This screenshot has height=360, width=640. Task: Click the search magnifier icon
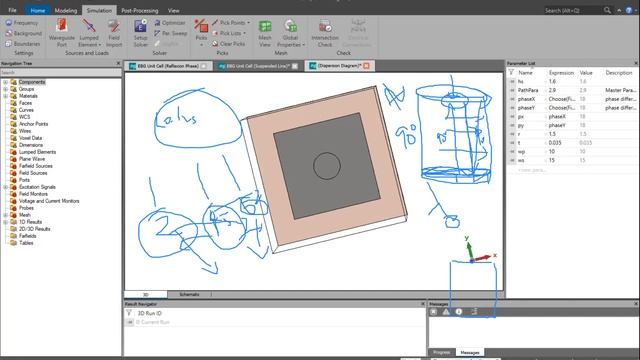click(x=607, y=10)
